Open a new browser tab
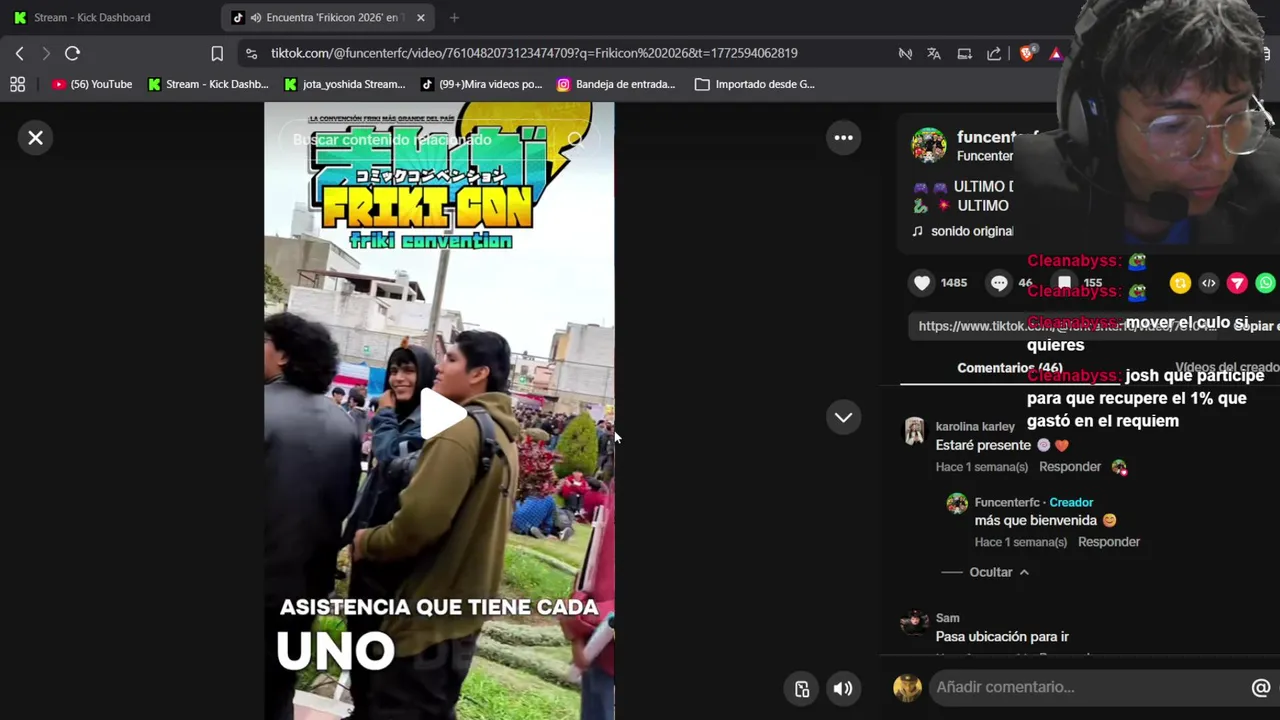1280x720 pixels. tap(454, 17)
